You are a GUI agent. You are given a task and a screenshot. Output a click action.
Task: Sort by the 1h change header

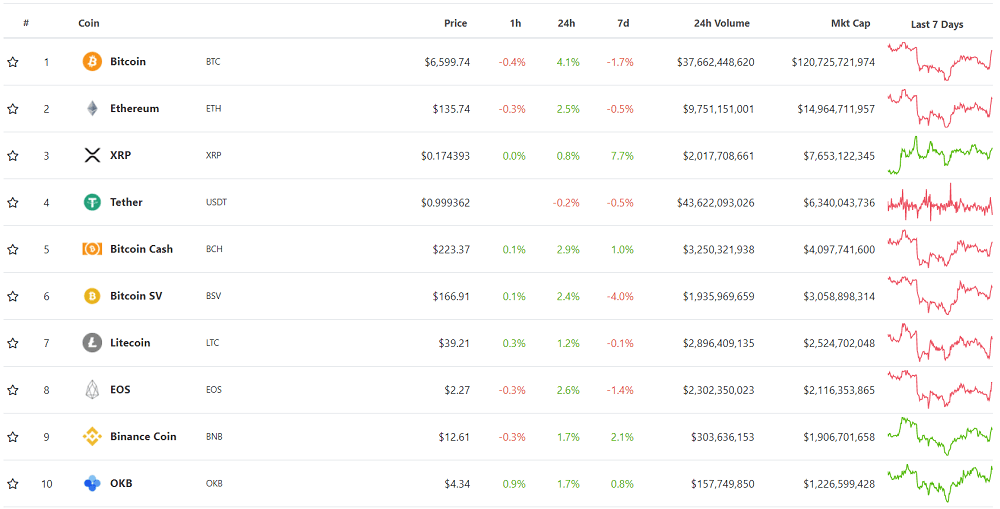click(515, 23)
